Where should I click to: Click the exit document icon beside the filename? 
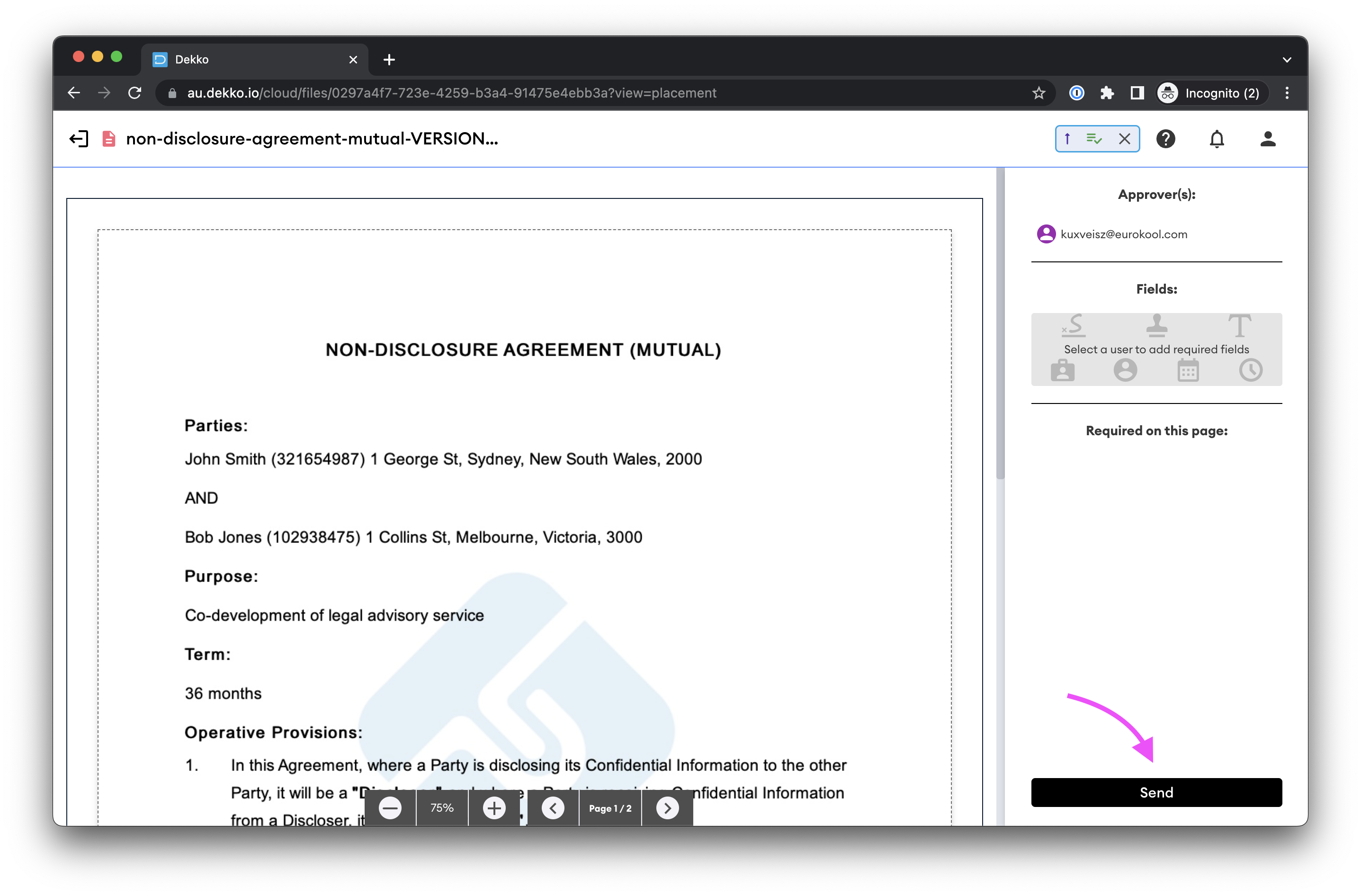point(78,139)
